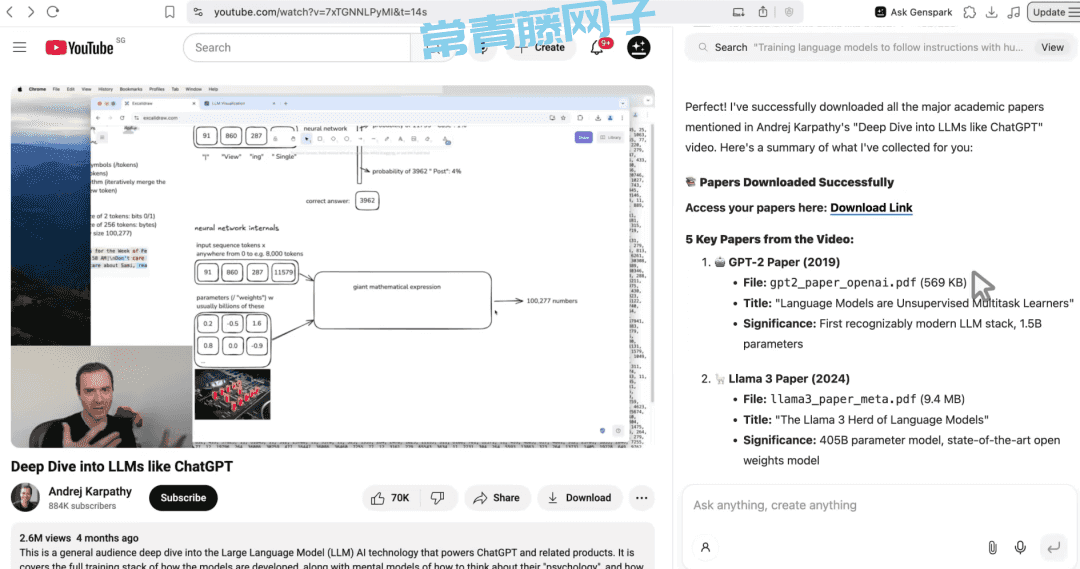Viewport: 1080px width, 569px height.
Task: Open the shield privacy icon in address bar
Action: coord(789,12)
